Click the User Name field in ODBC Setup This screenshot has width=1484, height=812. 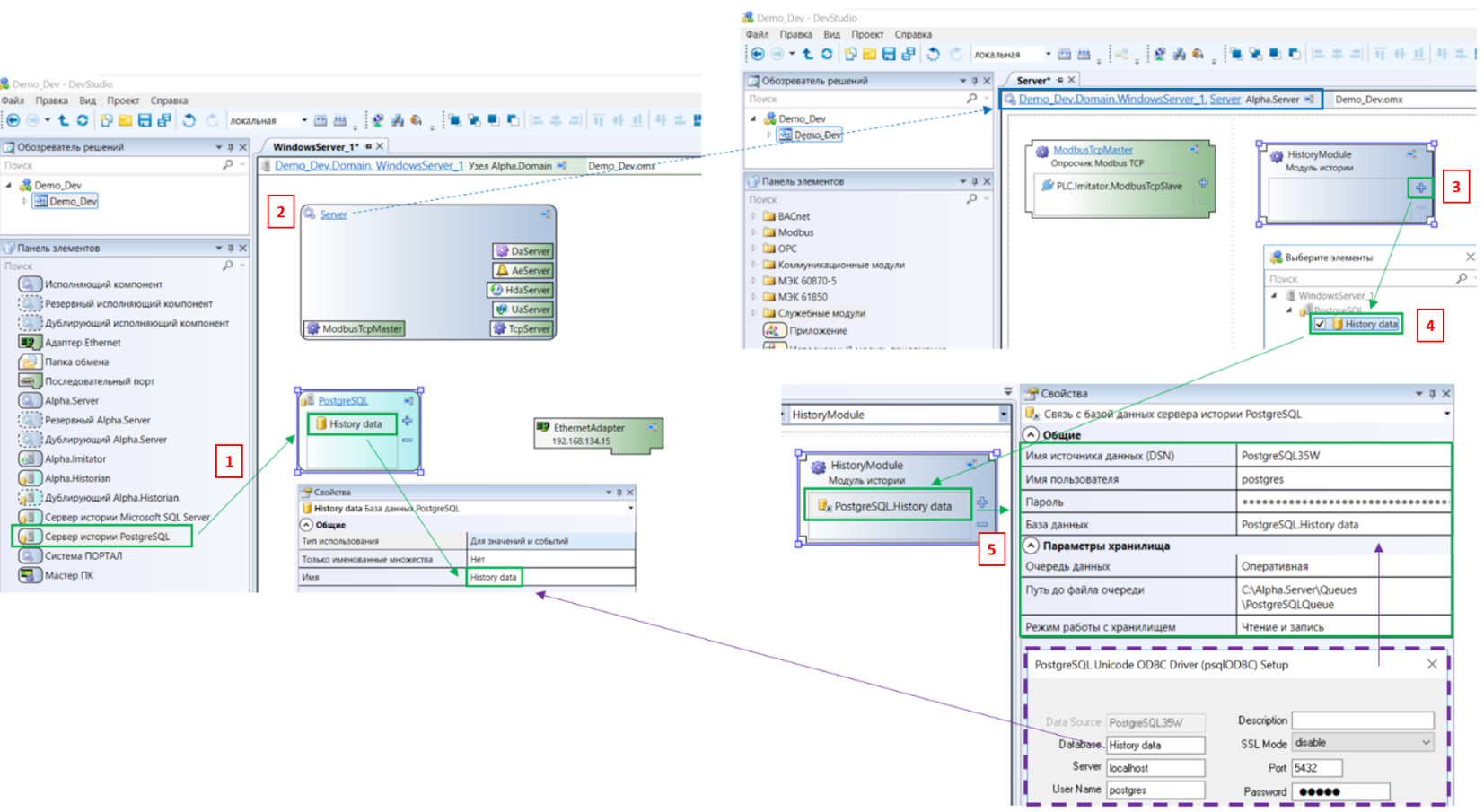[1155, 790]
